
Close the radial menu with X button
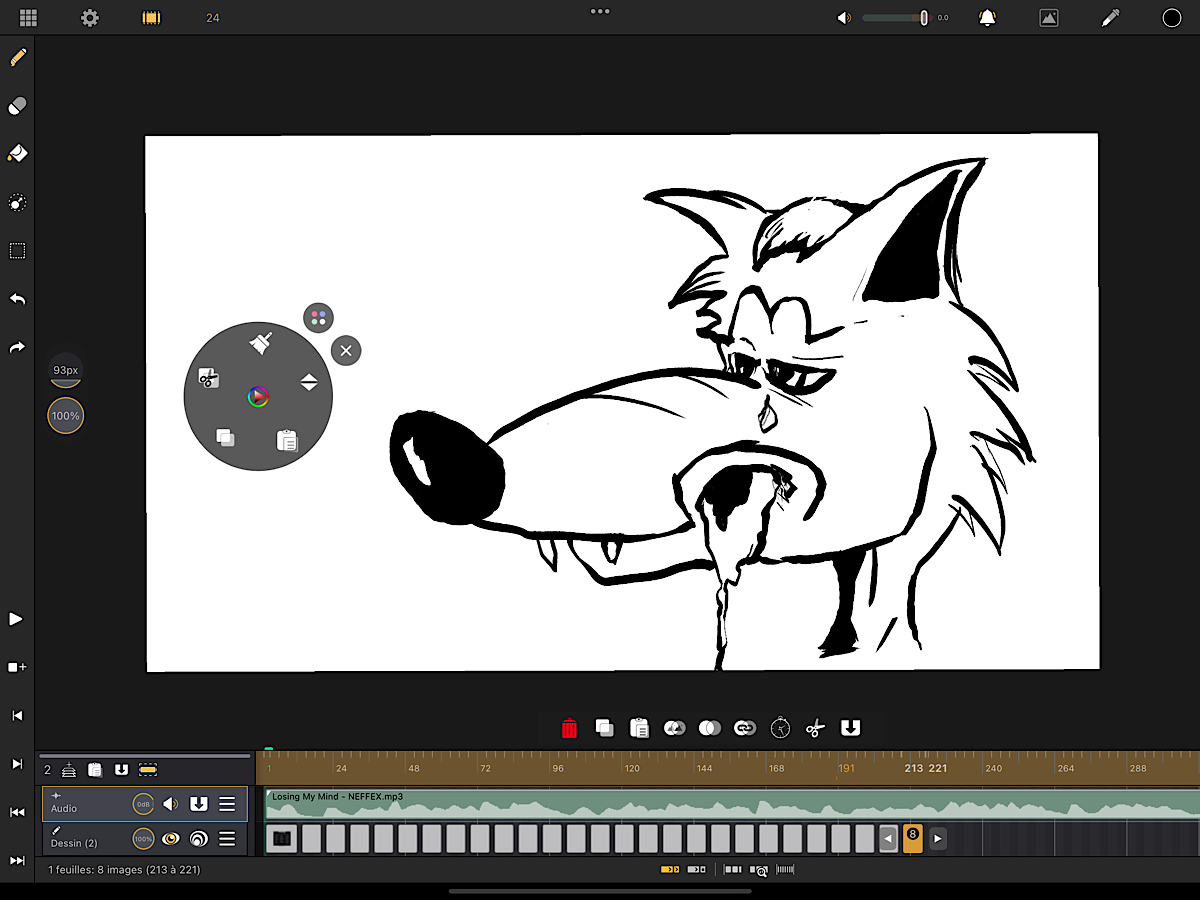(x=346, y=350)
